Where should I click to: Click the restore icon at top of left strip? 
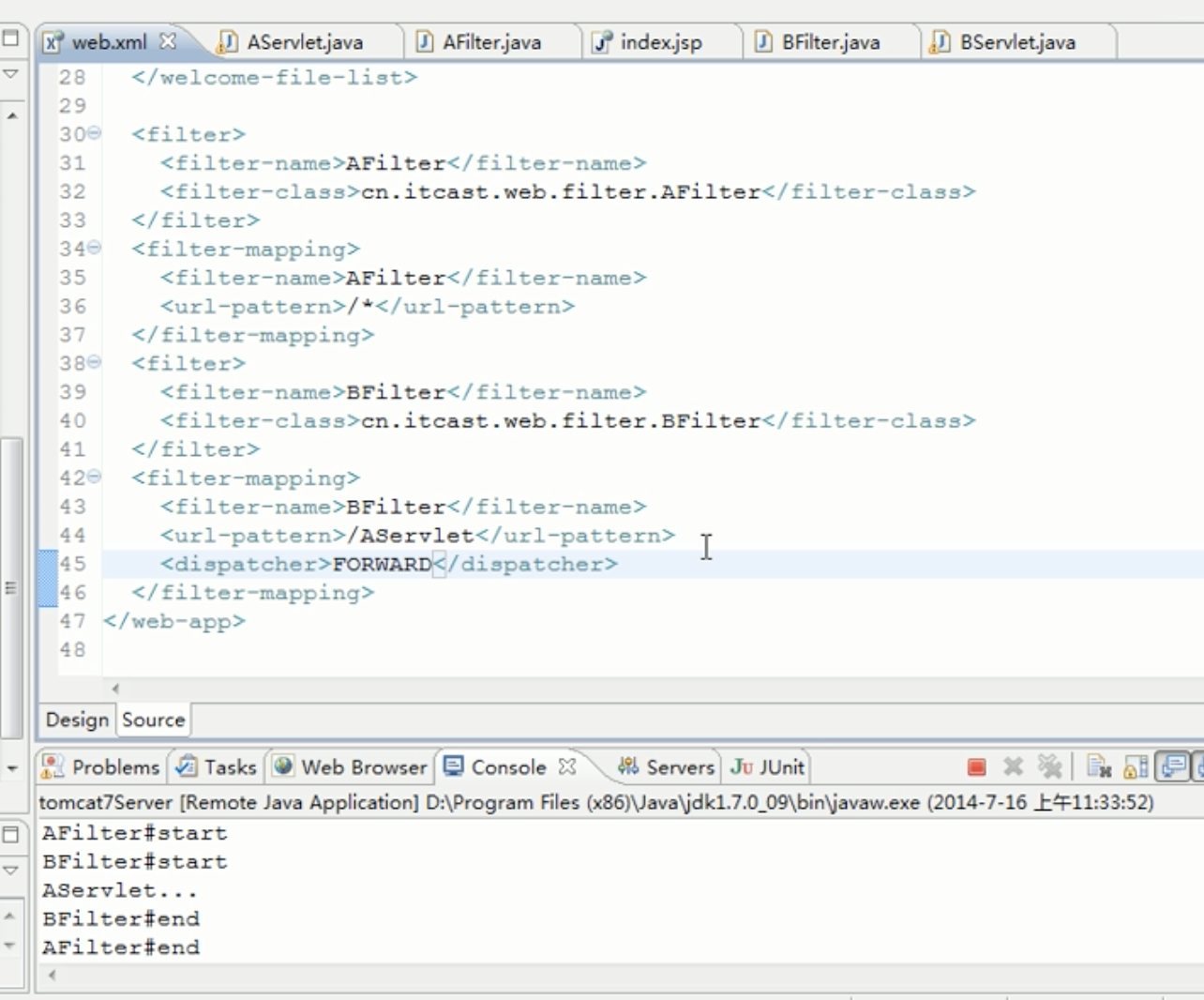click(x=10, y=38)
